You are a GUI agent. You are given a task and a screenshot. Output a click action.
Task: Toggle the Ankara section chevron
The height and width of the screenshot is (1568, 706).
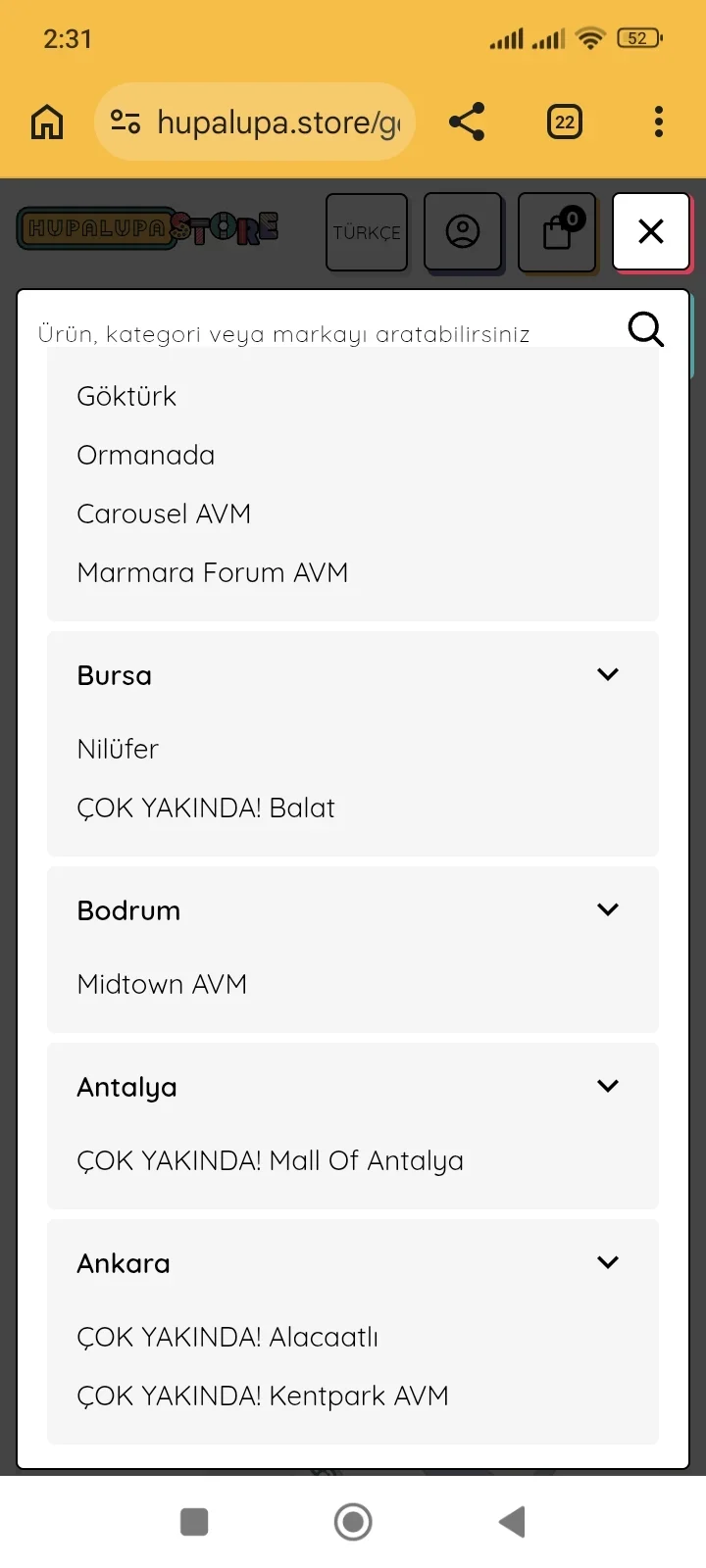pyautogui.click(x=608, y=1262)
